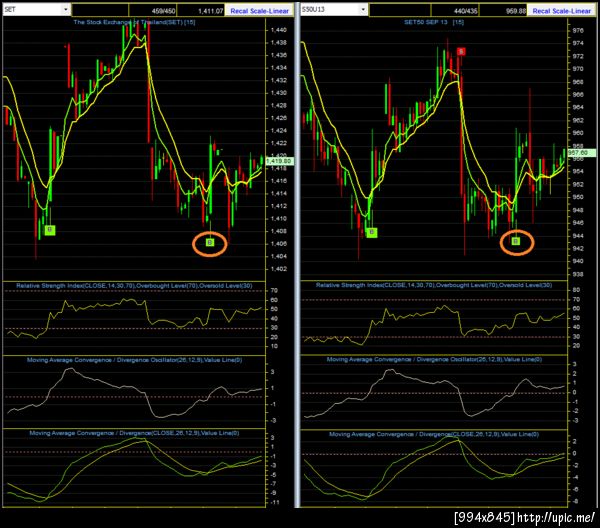
Task: Click the 976 price axis label on SET50 chart
Action: click(578, 31)
